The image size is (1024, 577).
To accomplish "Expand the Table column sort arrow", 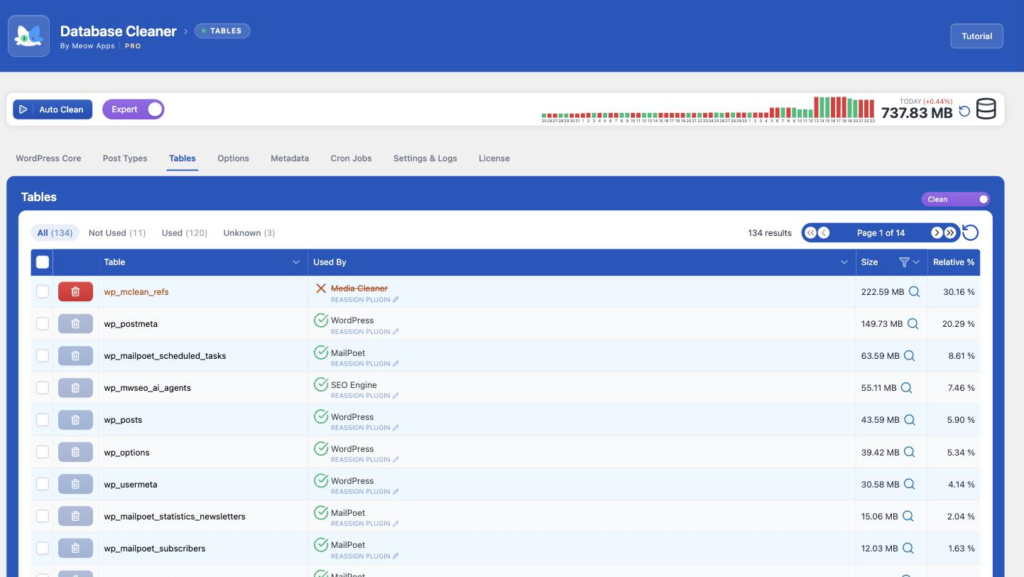I will click(x=296, y=262).
